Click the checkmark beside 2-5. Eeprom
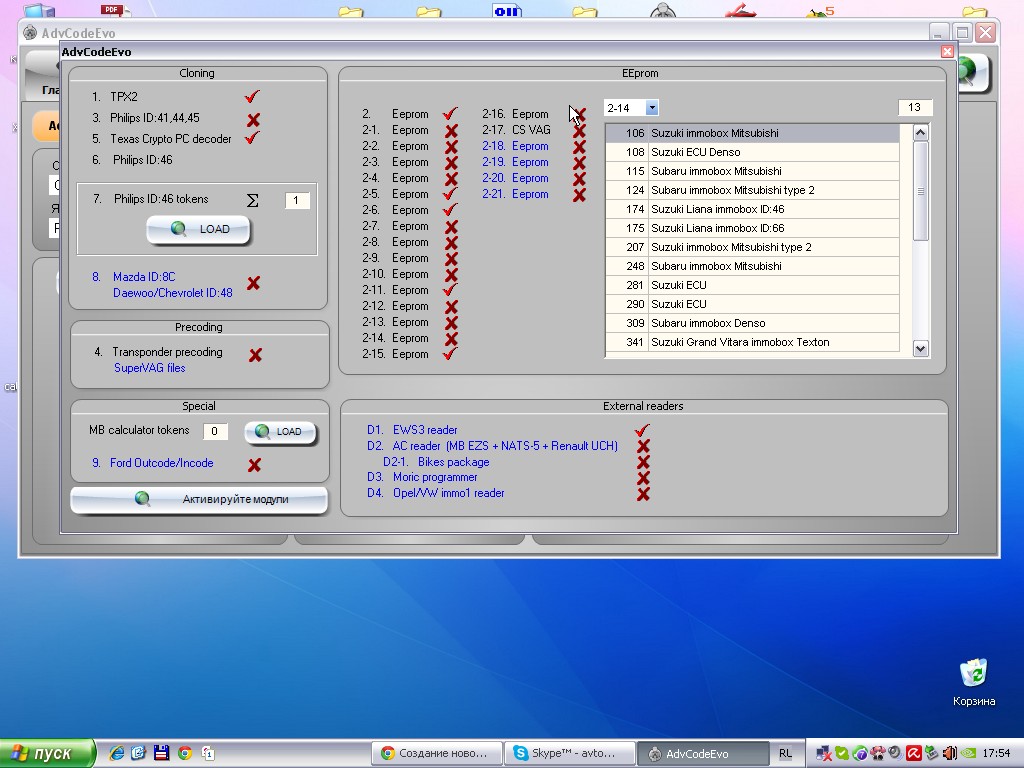Screen dimensions: 1024x768 click(x=450, y=194)
